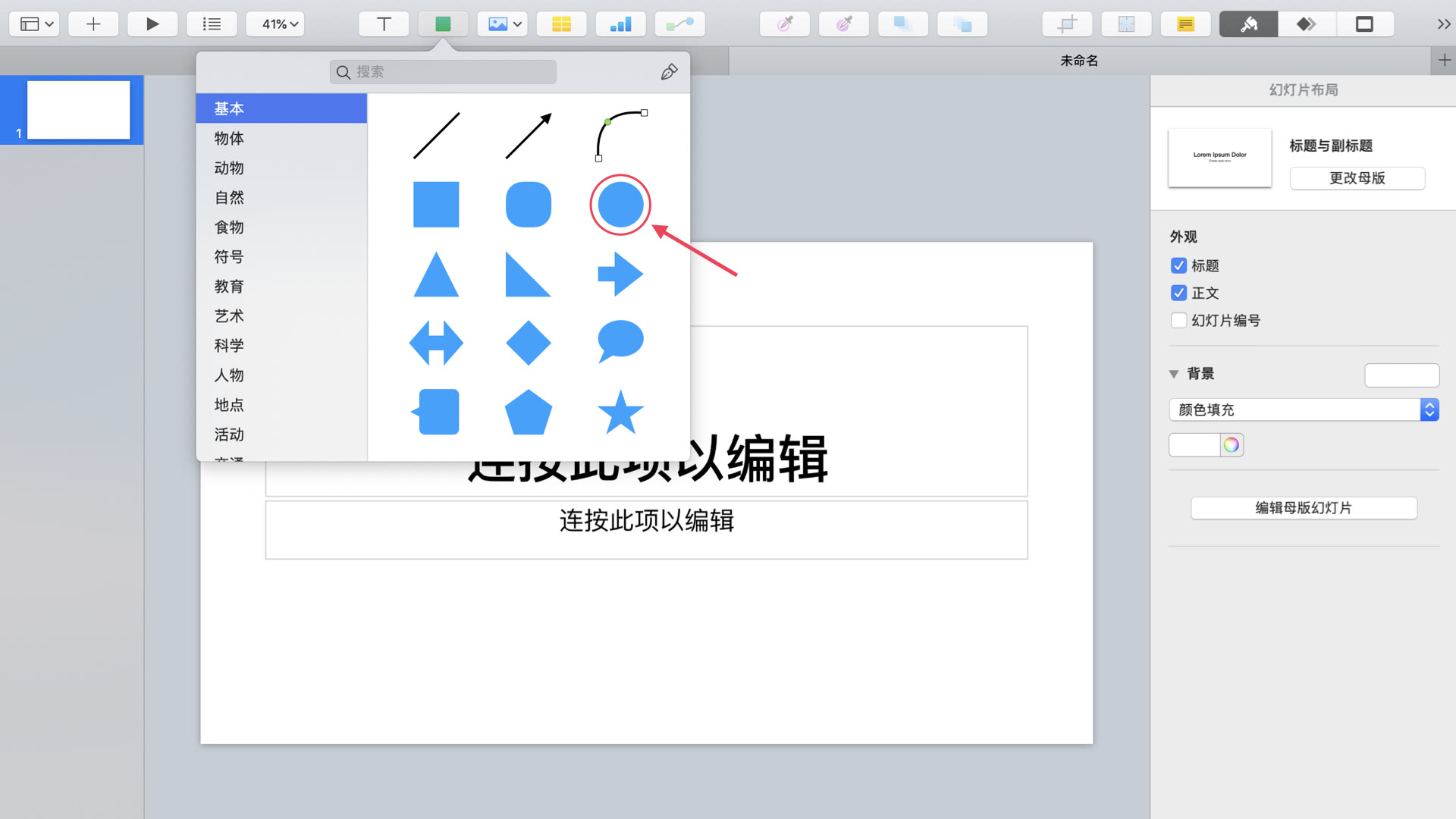This screenshot has width=1456, height=819.
Task: Open the Animate panel
Action: click(1306, 24)
